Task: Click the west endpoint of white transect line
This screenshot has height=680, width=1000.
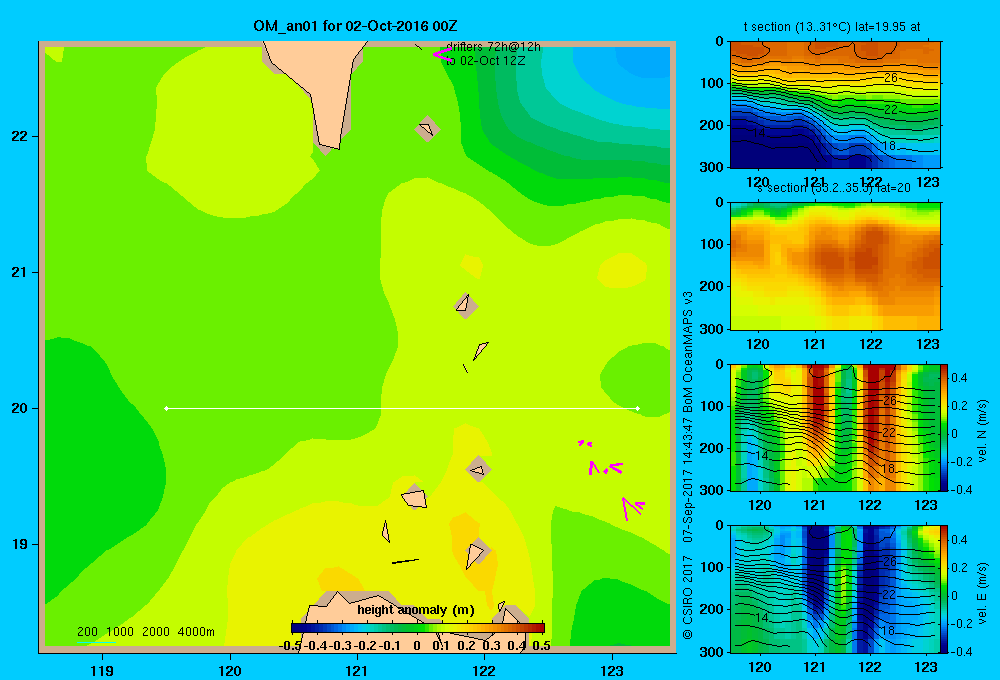Action: (166, 408)
